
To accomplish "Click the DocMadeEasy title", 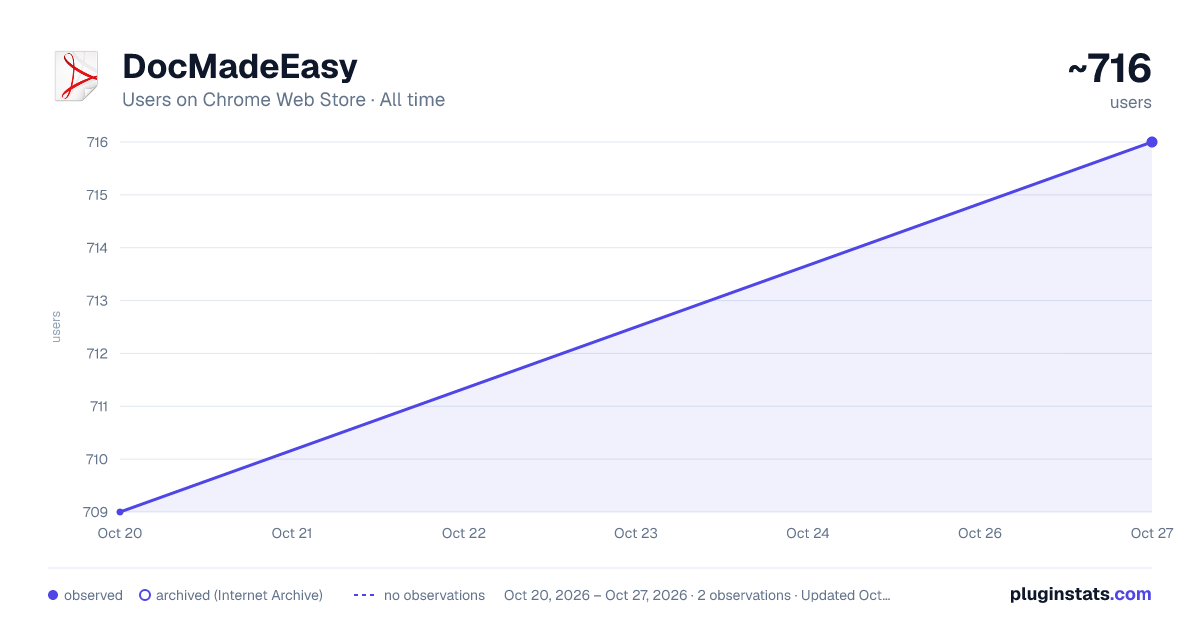I will click(240, 67).
